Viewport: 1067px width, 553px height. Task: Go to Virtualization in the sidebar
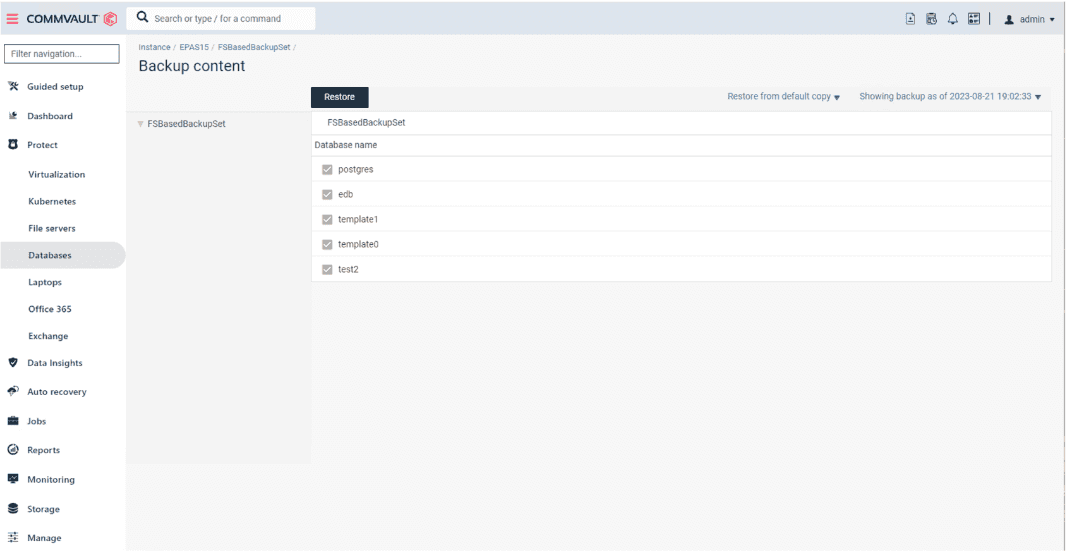pyautogui.click(x=56, y=174)
